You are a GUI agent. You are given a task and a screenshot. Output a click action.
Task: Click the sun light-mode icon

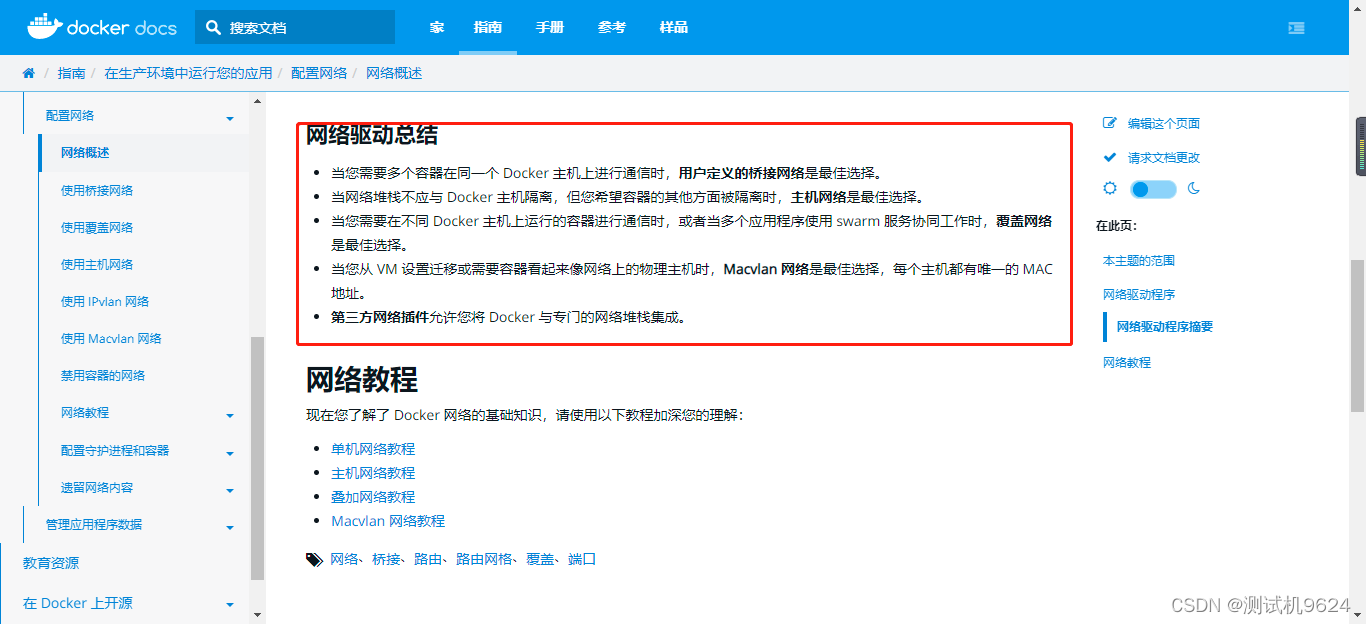[x=1109, y=188]
